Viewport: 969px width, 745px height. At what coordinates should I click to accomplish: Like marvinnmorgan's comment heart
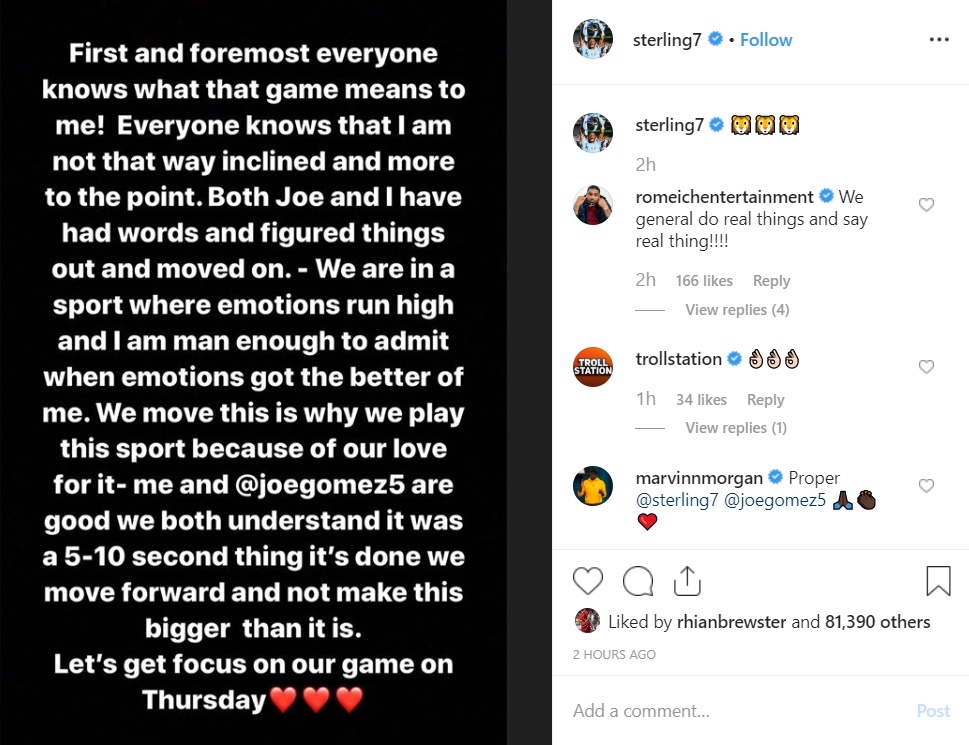pyautogui.click(x=926, y=486)
